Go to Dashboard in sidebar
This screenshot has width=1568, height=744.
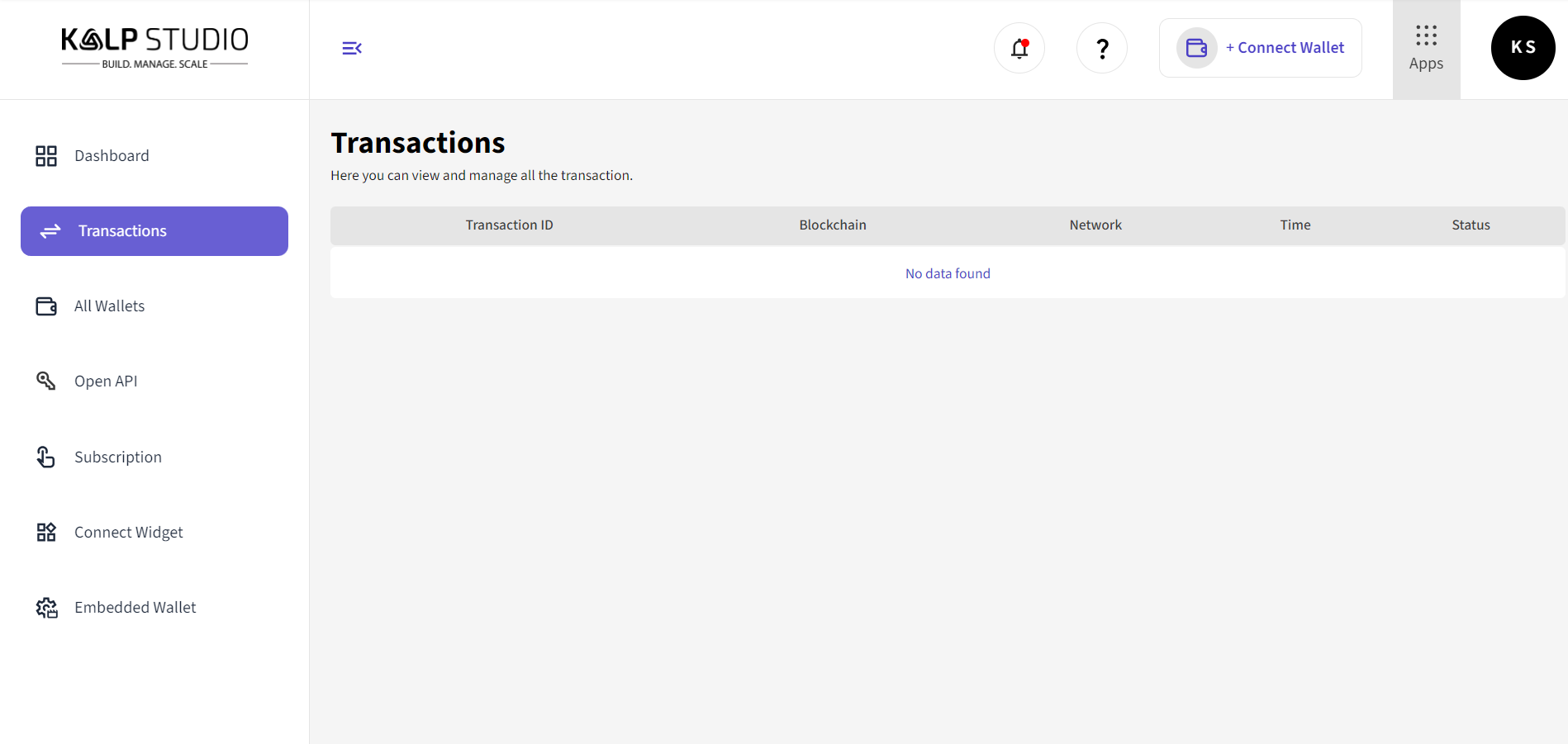(x=112, y=156)
